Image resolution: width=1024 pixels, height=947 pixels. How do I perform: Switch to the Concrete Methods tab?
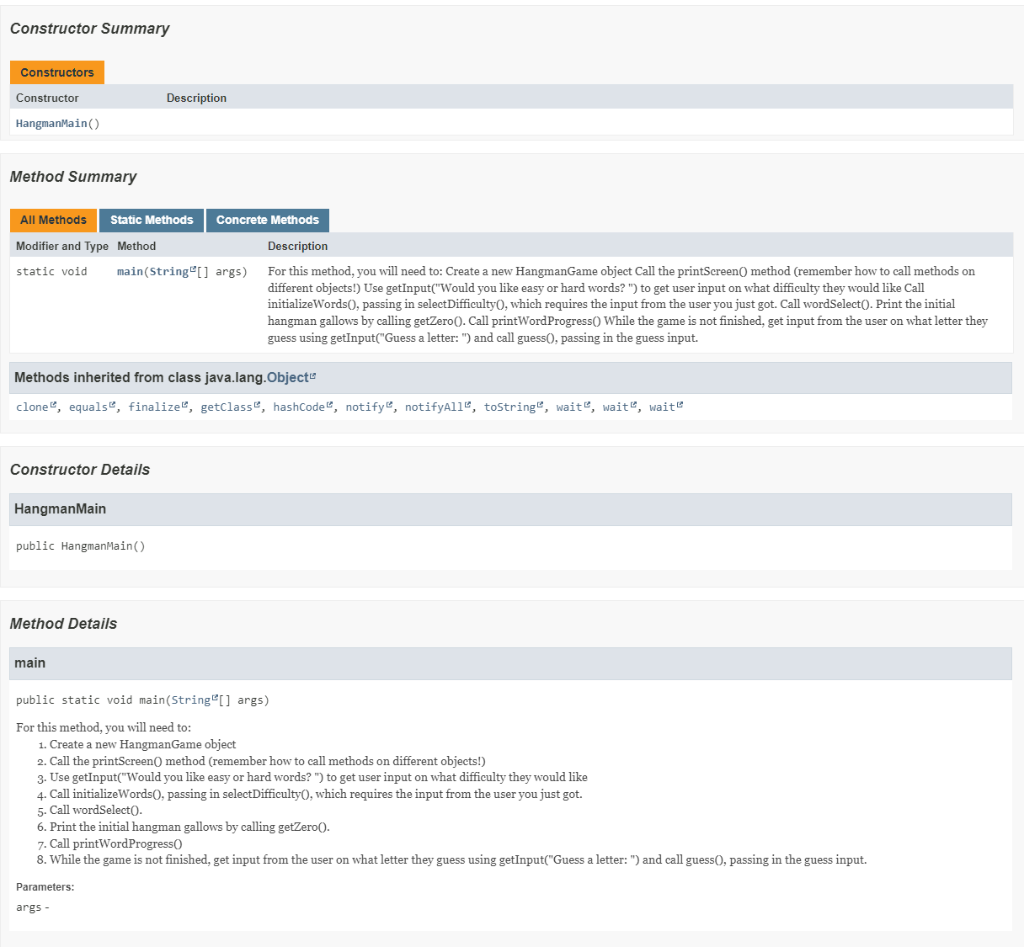pos(268,220)
